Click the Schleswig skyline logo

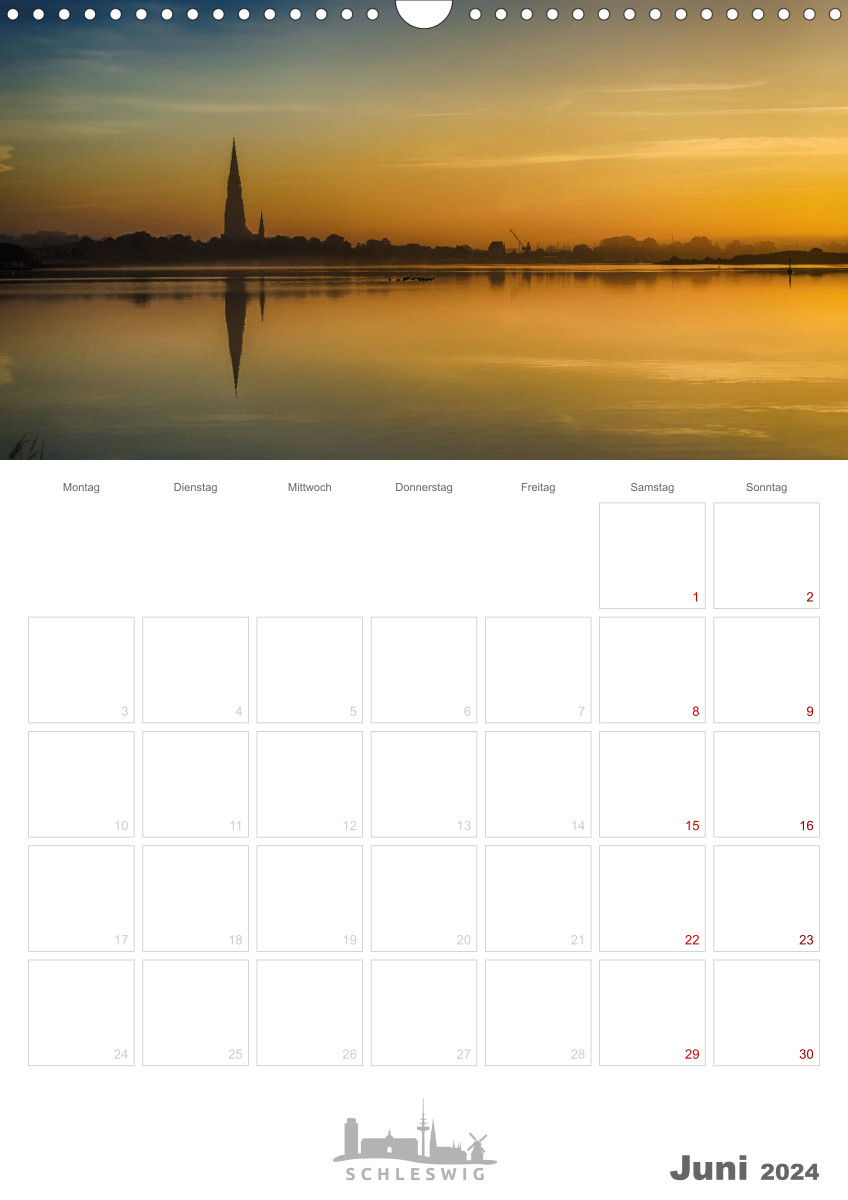[x=415, y=1140]
